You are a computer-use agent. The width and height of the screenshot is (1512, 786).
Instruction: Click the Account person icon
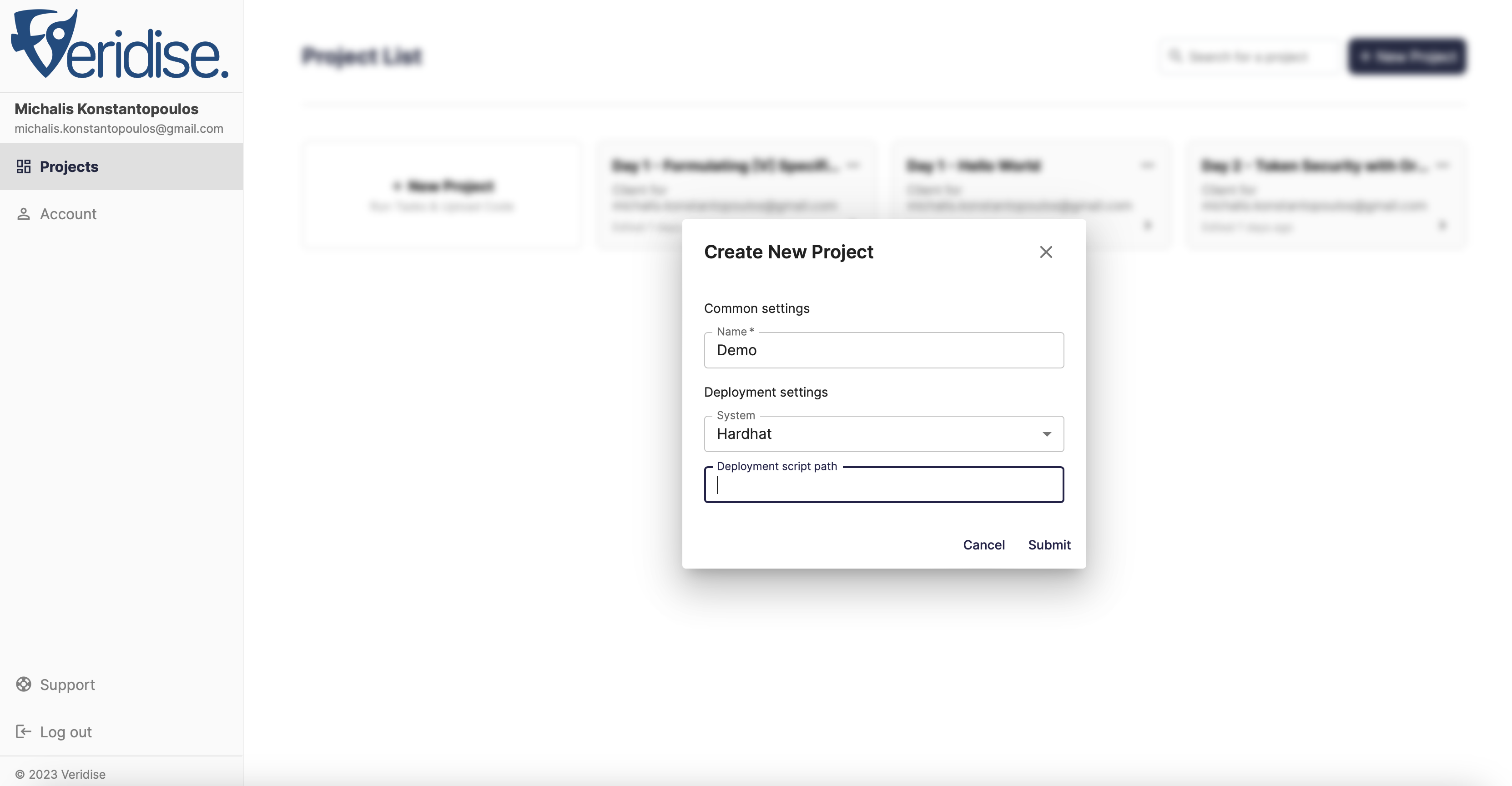(x=24, y=214)
